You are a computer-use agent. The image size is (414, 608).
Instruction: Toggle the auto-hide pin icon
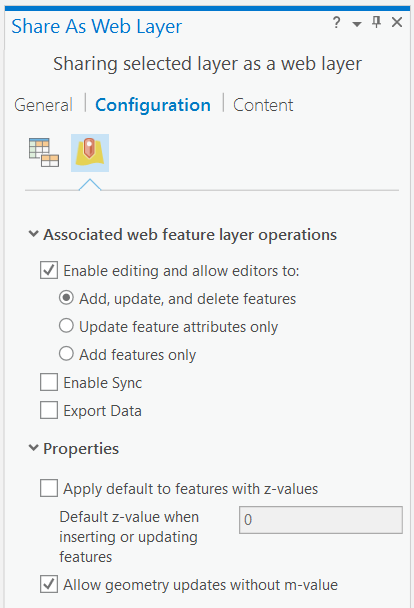pyautogui.click(x=376, y=22)
